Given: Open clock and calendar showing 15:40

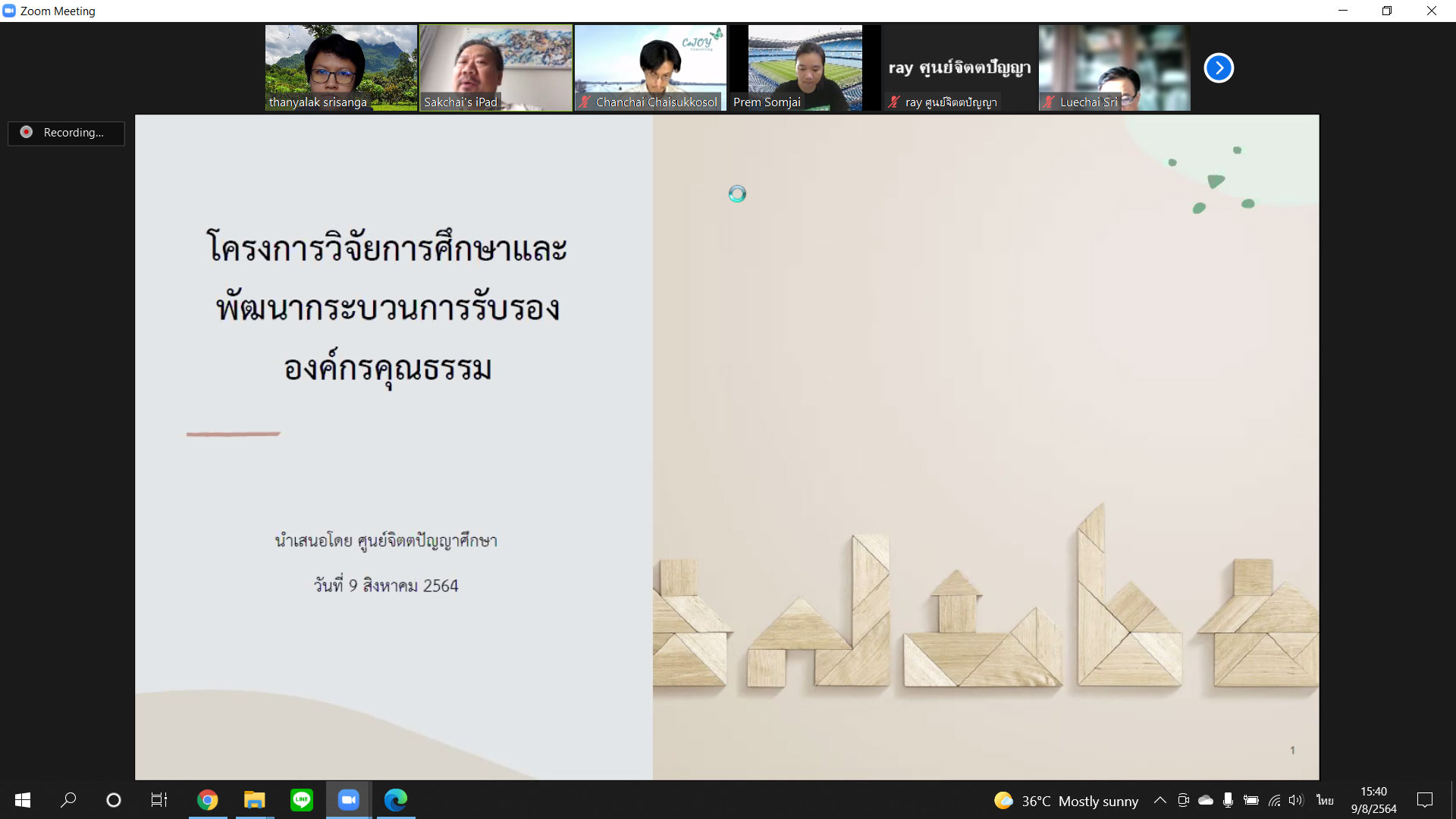Looking at the screenshot, I should point(1373,800).
